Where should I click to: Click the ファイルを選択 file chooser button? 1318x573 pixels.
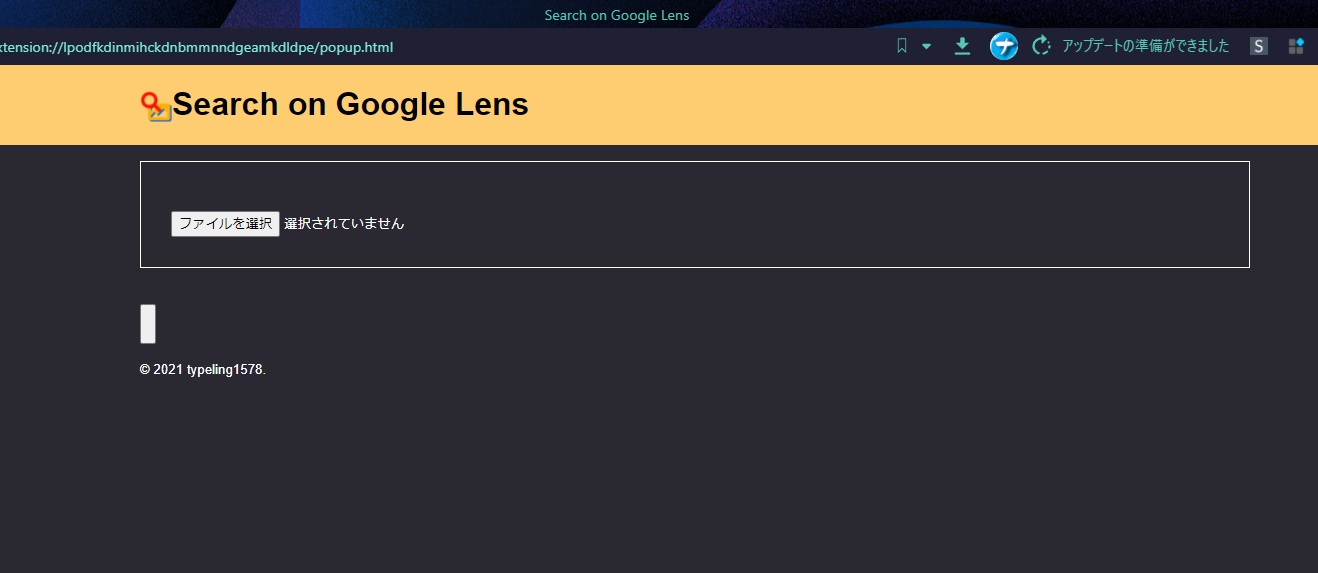[225, 224]
